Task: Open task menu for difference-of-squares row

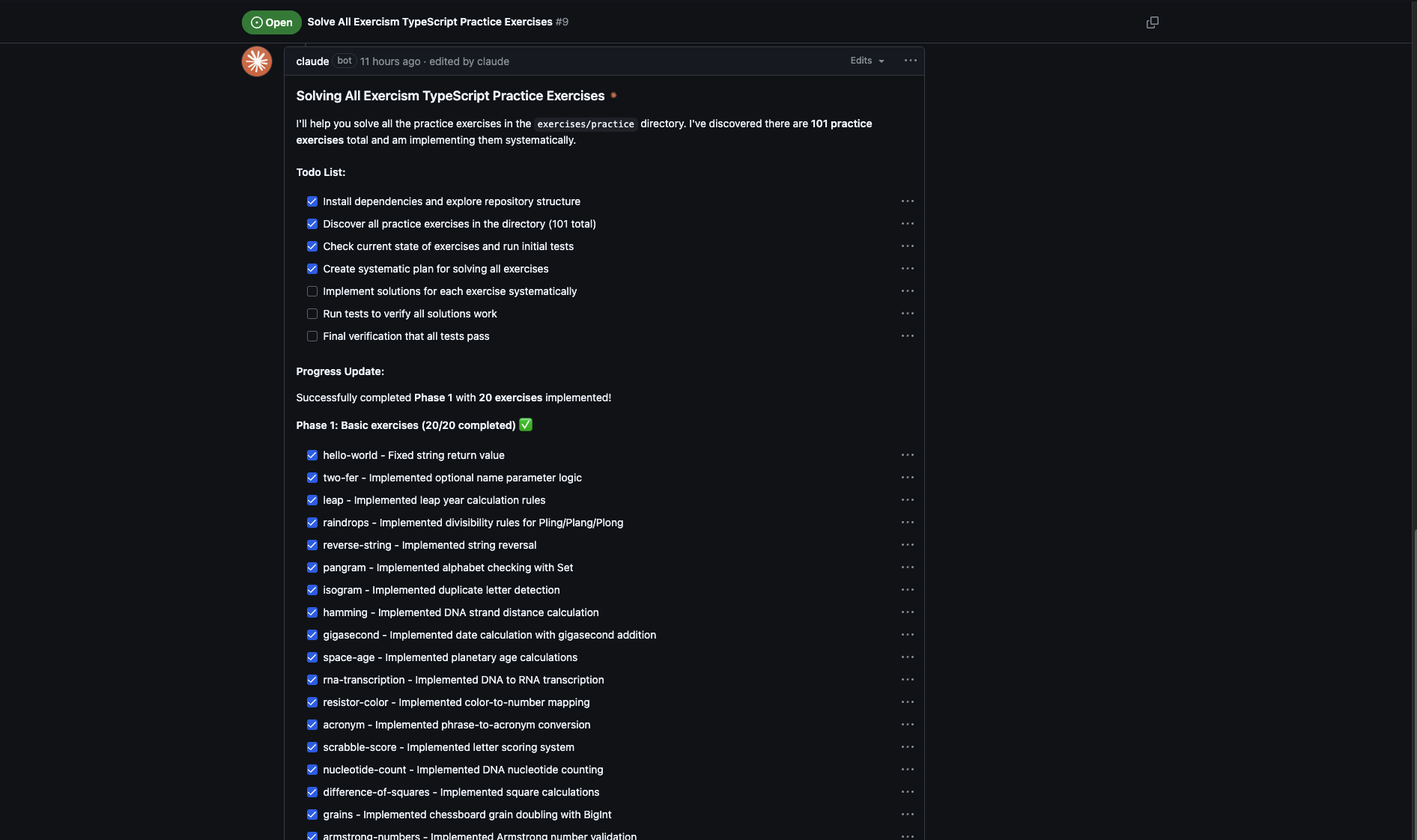Action: click(x=908, y=792)
